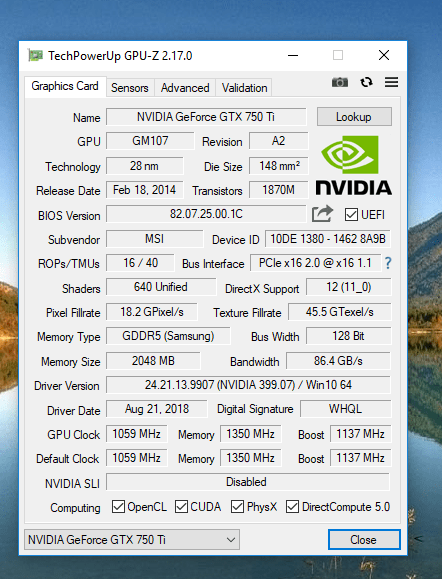Screen dimensions: 442x579
Task: Click the BIOS Version label text
Action: tap(69, 216)
